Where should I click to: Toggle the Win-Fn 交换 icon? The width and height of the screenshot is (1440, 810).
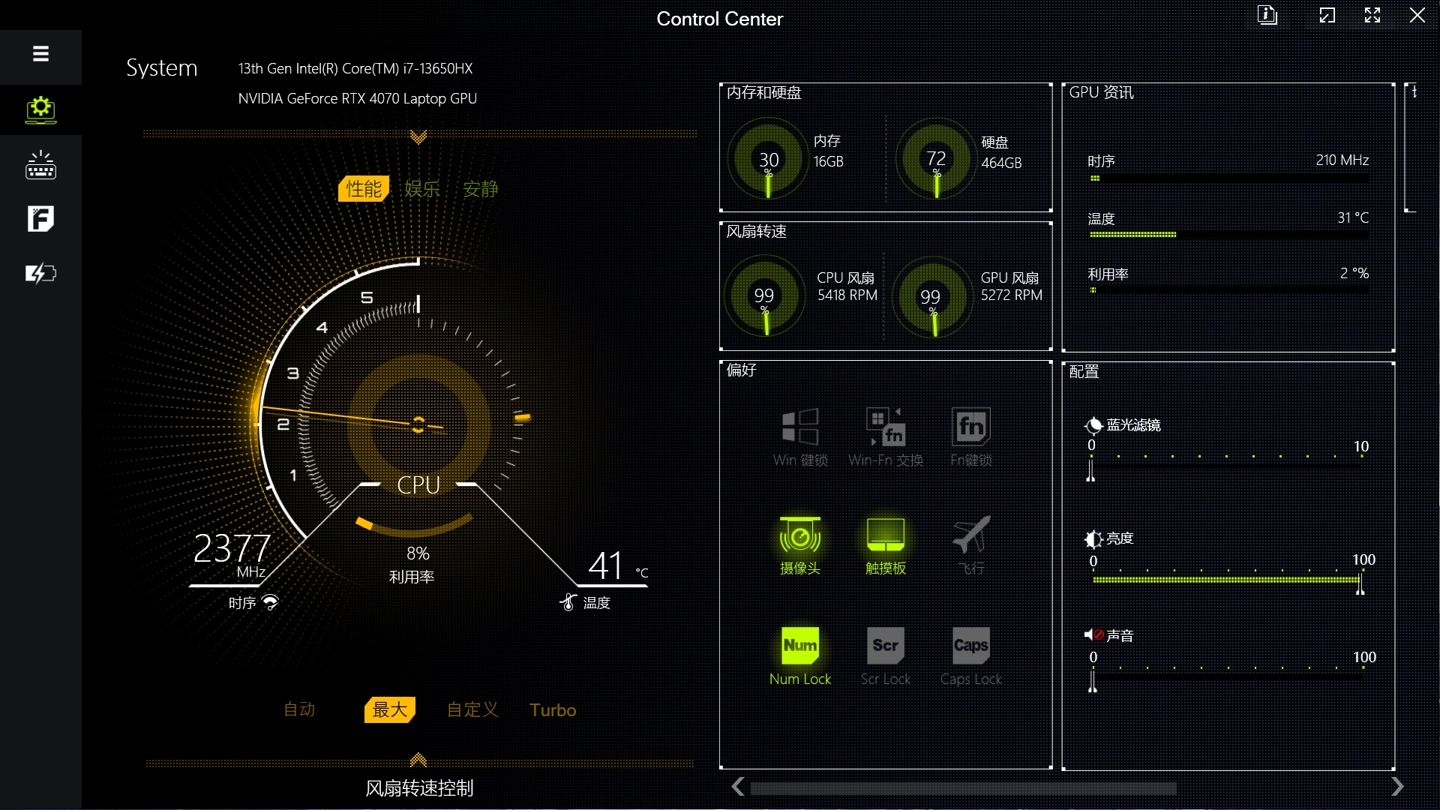coord(885,428)
